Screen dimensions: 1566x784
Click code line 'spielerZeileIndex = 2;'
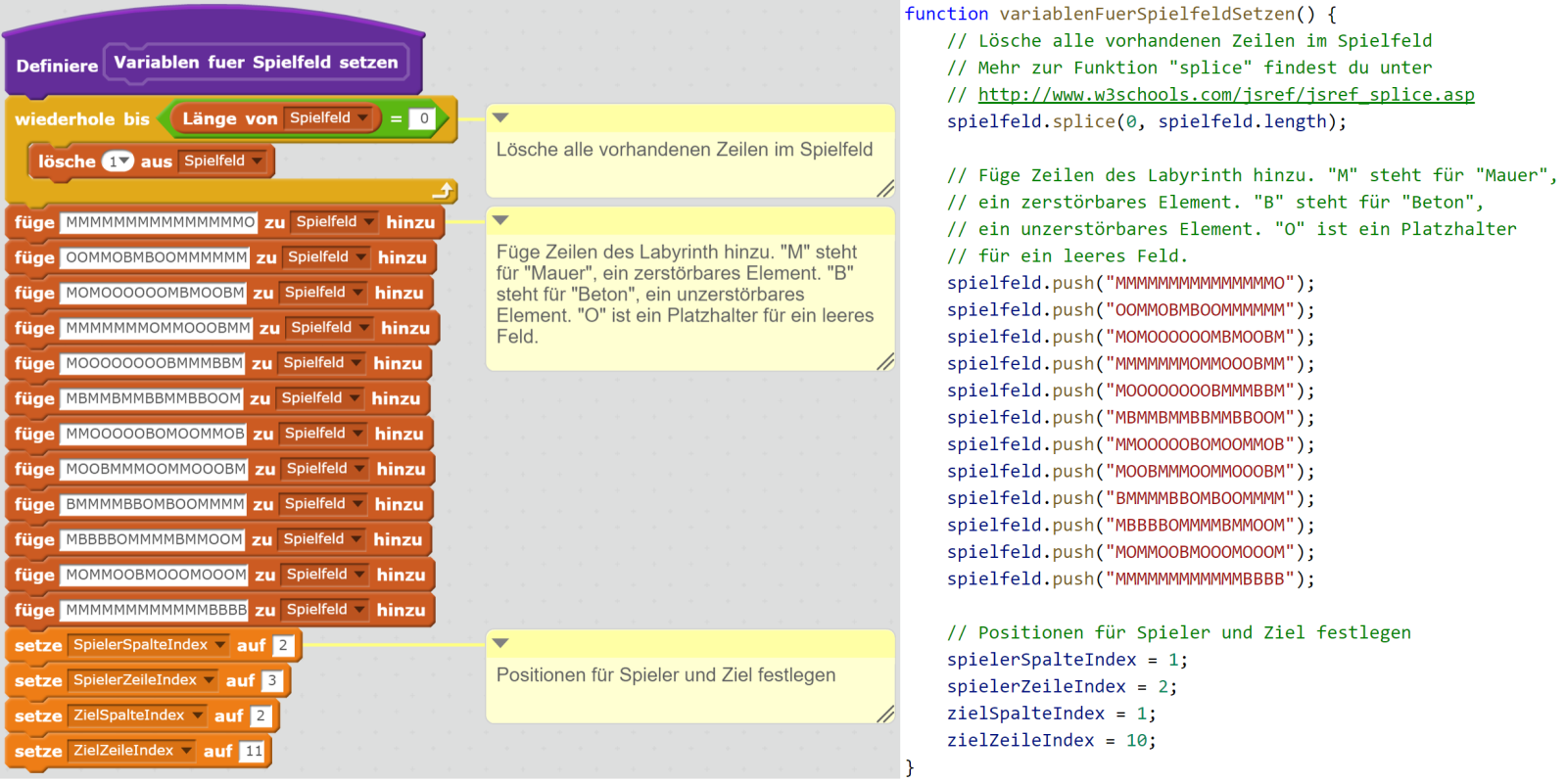pyautogui.click(x=1063, y=687)
